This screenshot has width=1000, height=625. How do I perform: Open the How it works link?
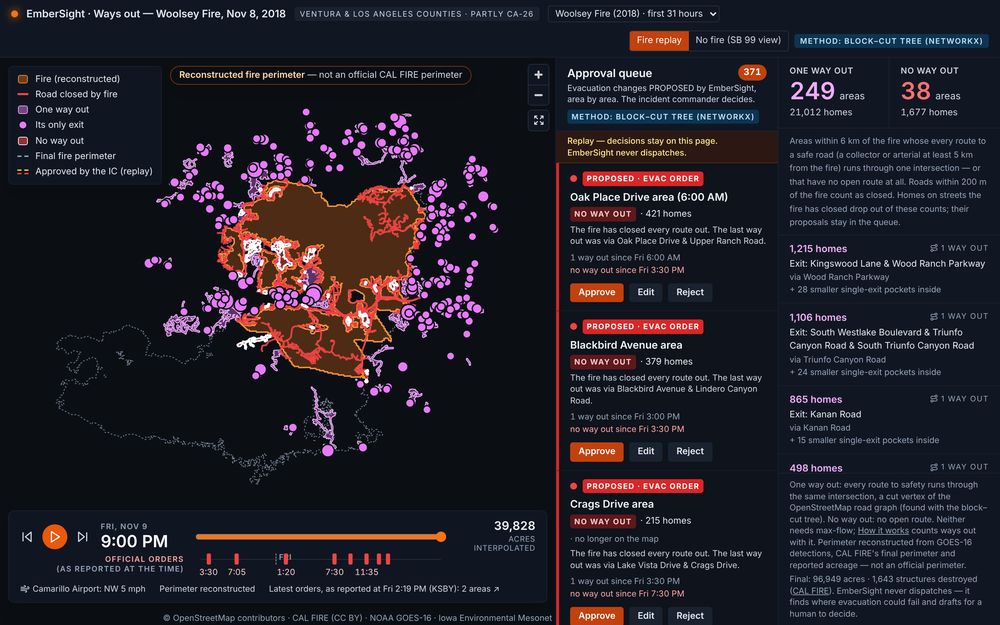pos(883,531)
